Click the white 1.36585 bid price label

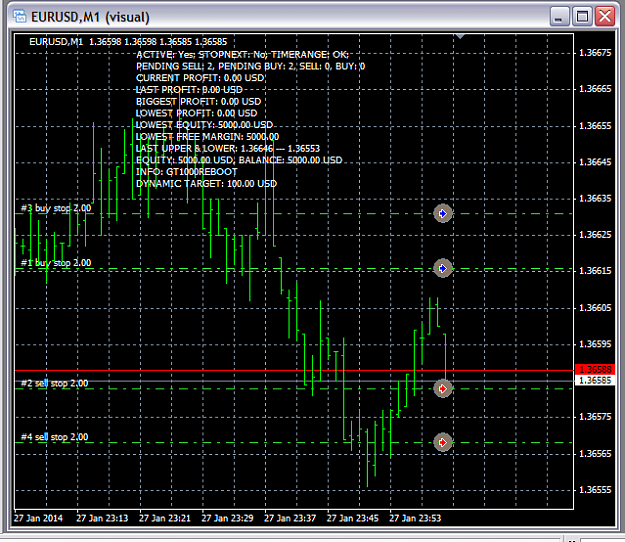(x=595, y=380)
